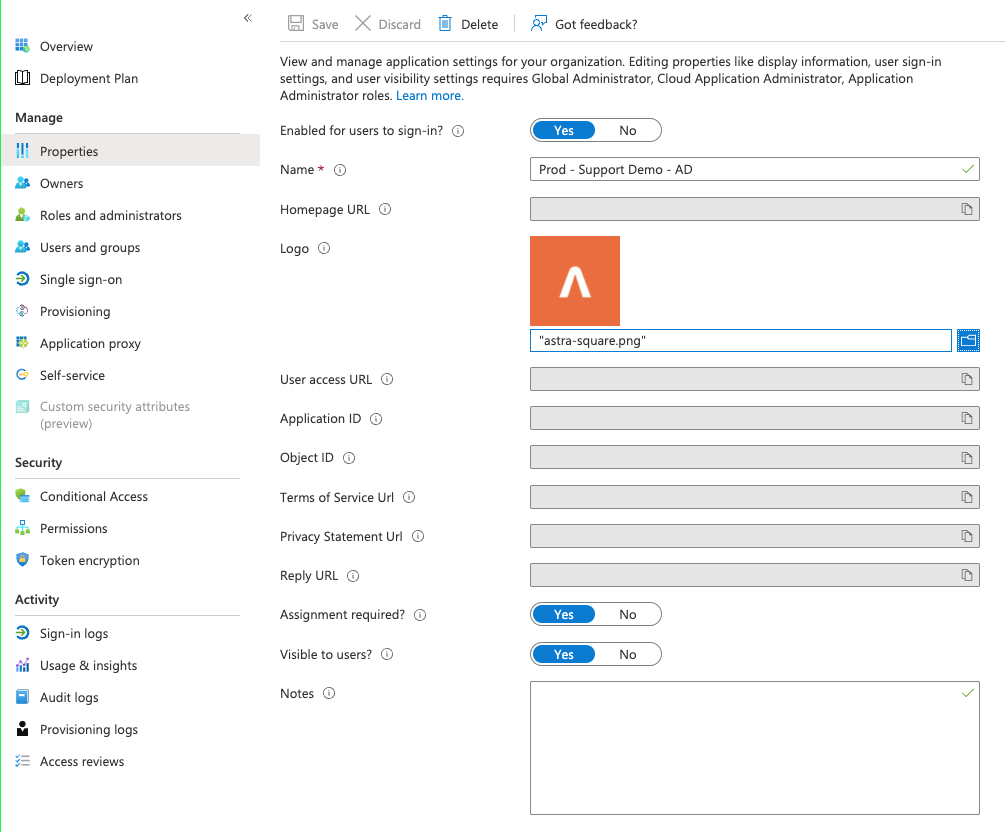Set Assignment required to No
Image resolution: width=1005 pixels, height=832 pixels.
coord(627,614)
